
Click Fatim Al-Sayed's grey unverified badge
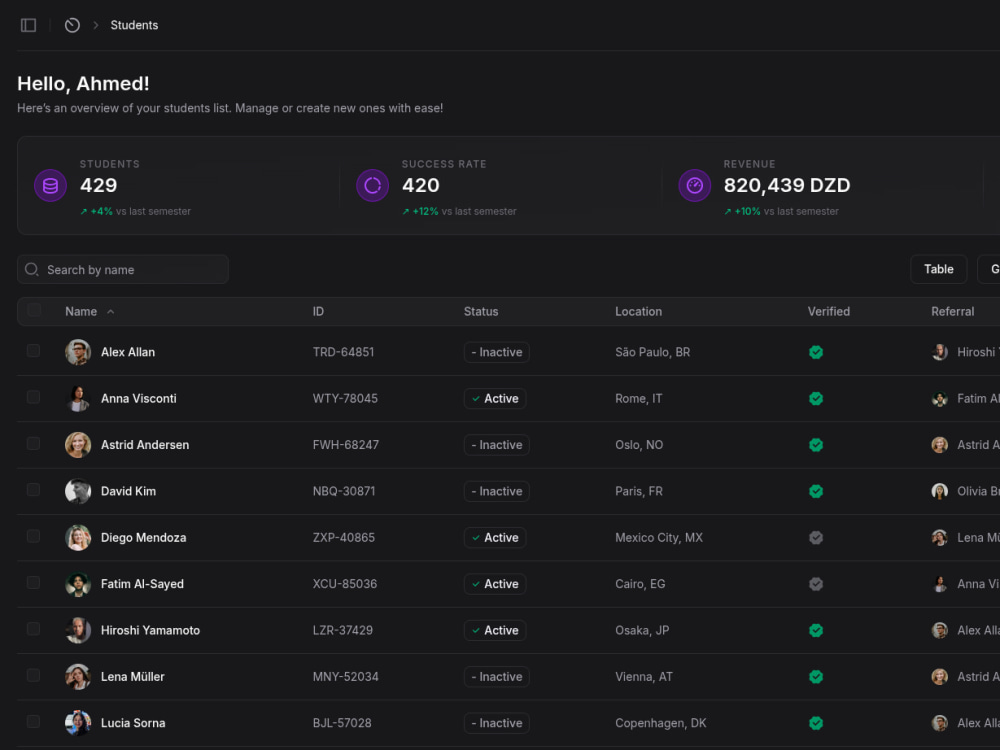tap(816, 584)
